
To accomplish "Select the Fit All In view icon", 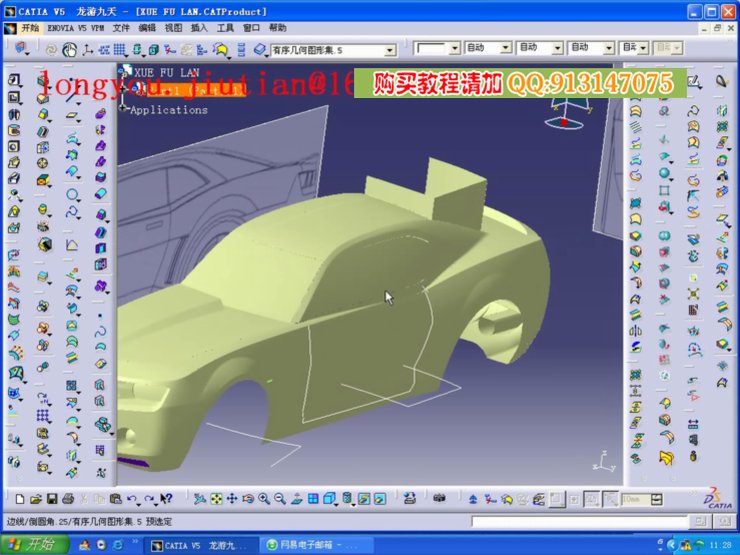I will (215, 498).
